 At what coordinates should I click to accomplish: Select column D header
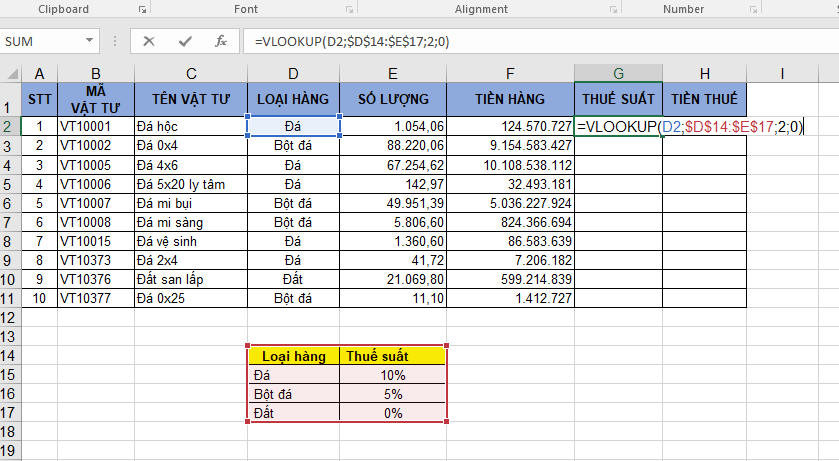point(292,74)
